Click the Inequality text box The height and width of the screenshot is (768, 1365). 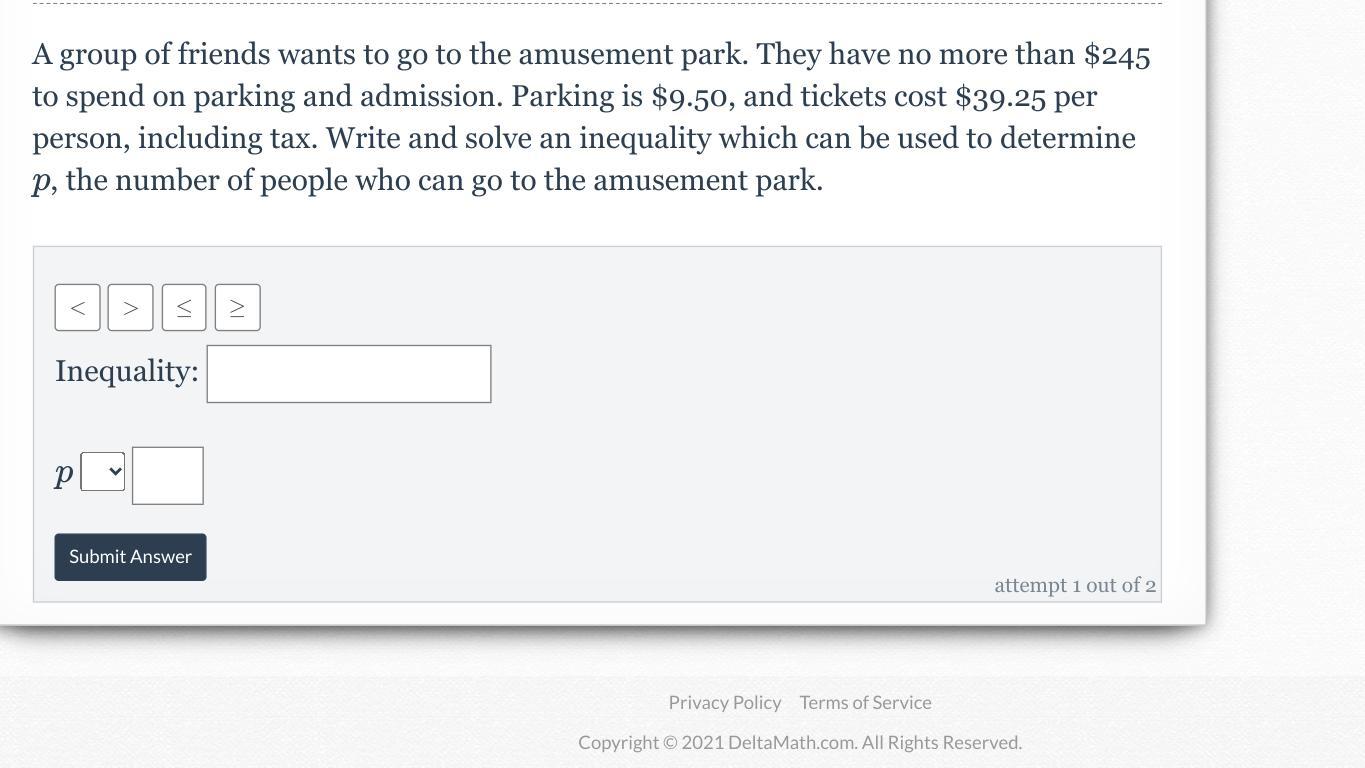pos(349,374)
